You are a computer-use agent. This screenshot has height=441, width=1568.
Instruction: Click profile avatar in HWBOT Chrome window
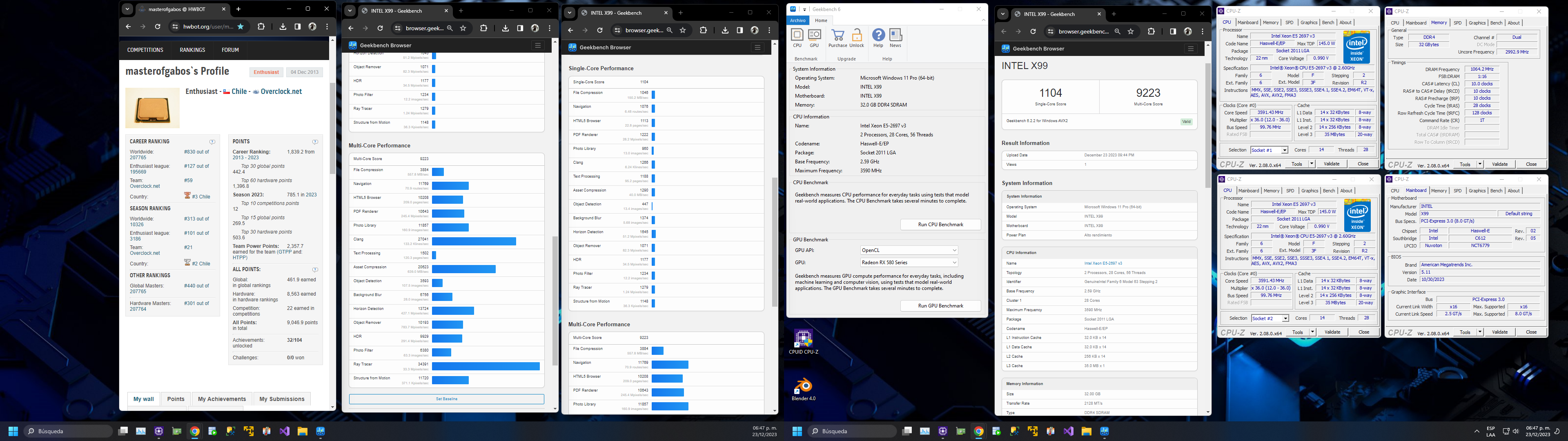(312, 27)
